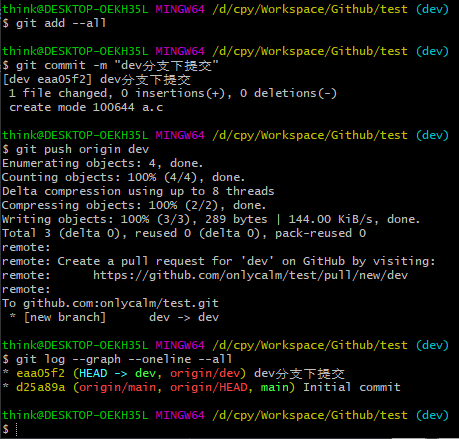Click the 'Total 3 (delta 0), reused 0' line
Viewport: 459px width, 439px height.
coord(184,233)
